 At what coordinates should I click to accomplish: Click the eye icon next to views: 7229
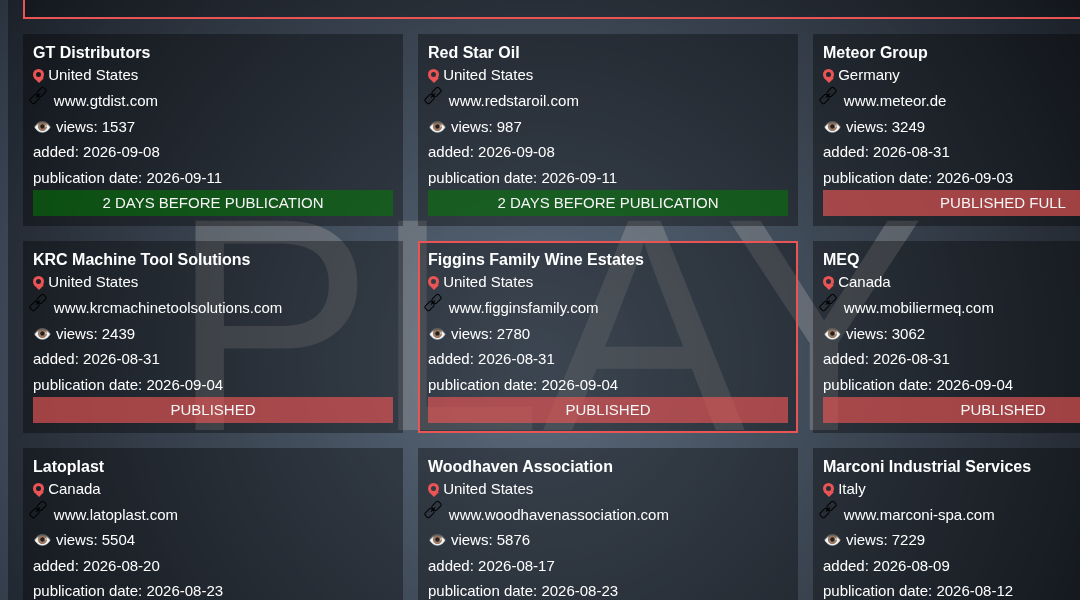[832, 540]
